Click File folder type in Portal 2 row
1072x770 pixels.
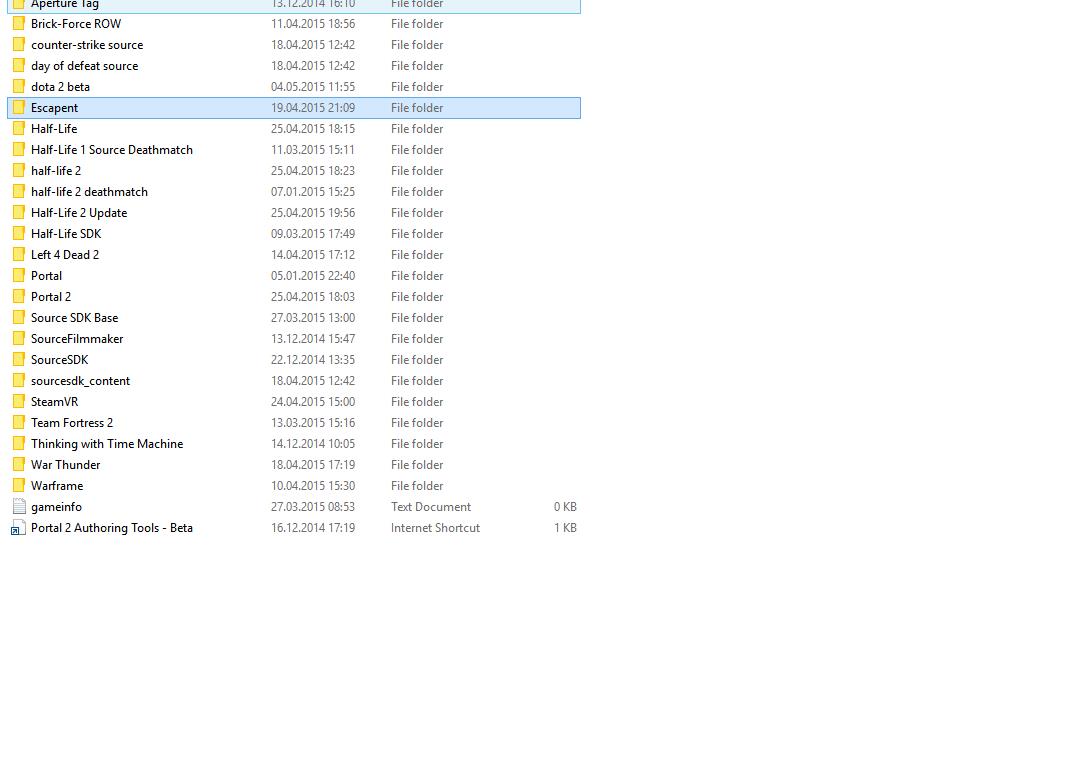[417, 297]
